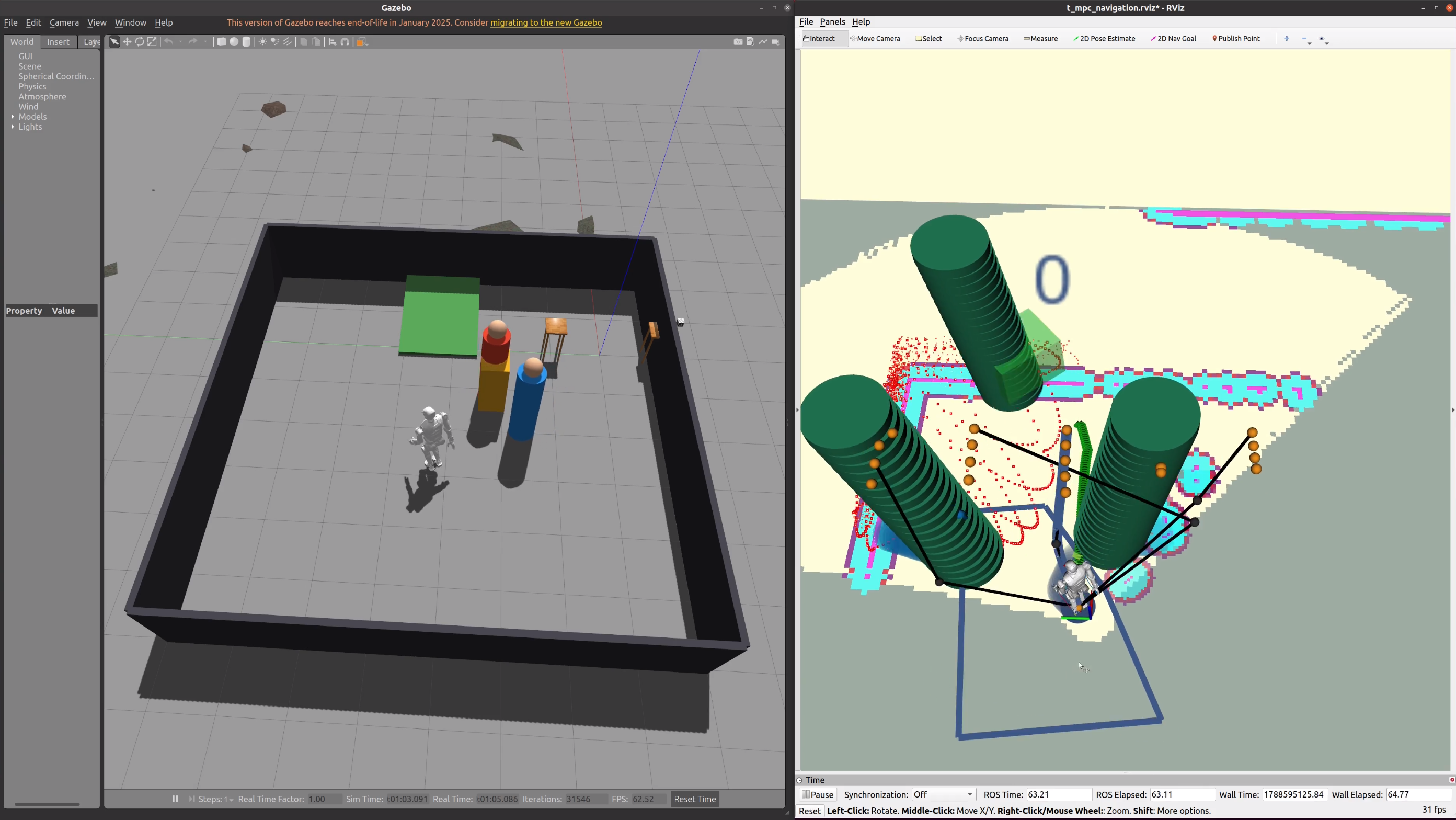Open the Gazebo Edit menu

tap(33, 22)
